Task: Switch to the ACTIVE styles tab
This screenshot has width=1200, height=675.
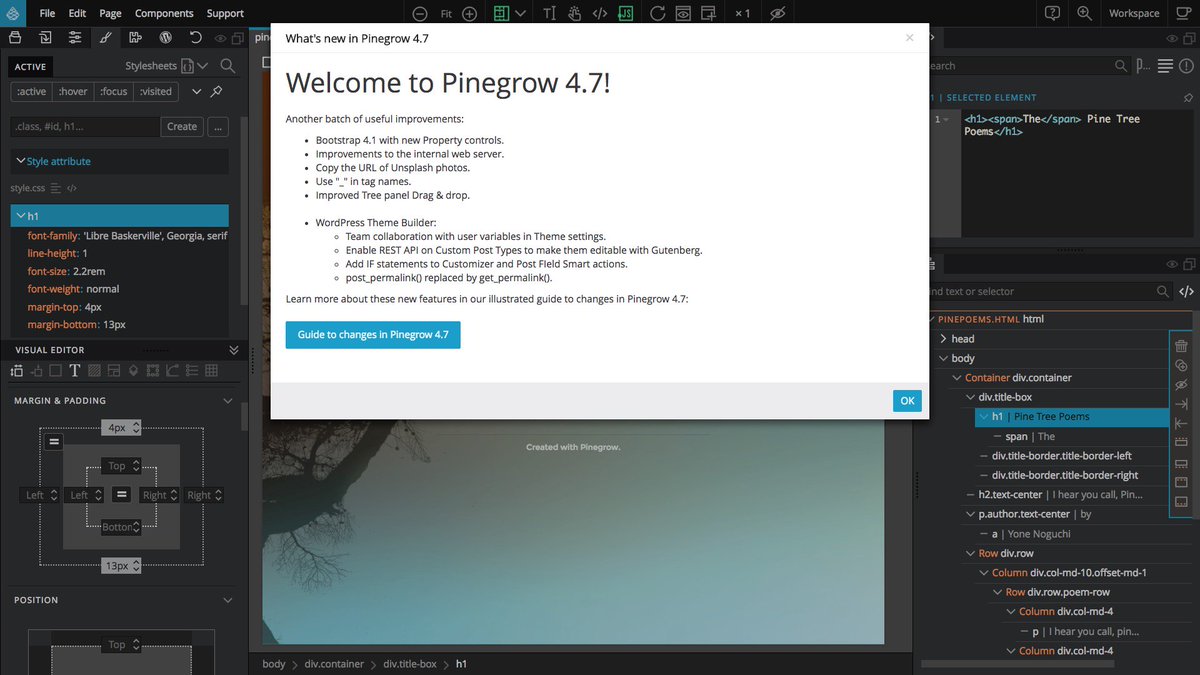Action: pyautogui.click(x=30, y=67)
